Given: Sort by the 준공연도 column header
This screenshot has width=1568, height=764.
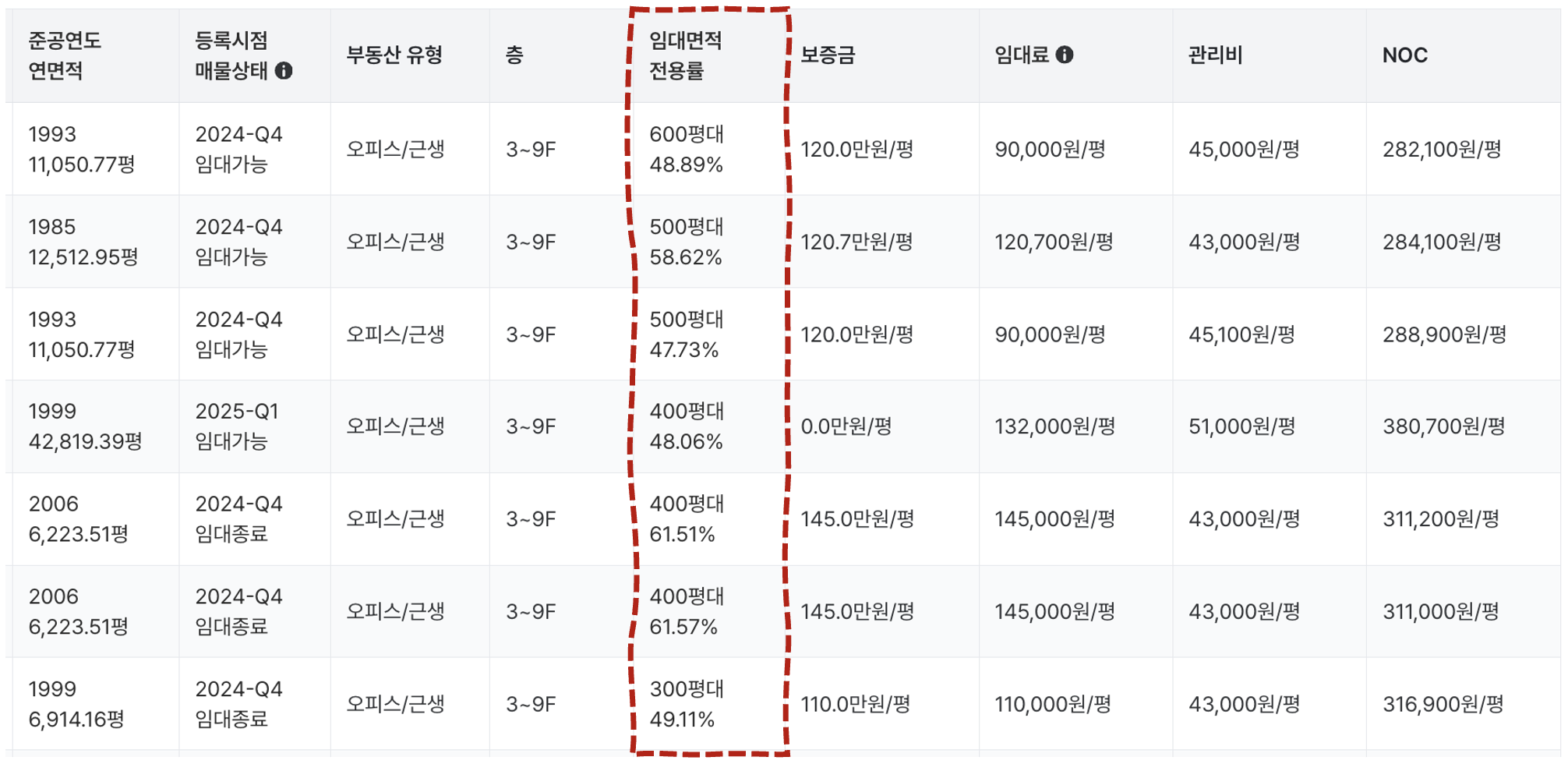Looking at the screenshot, I should [x=65, y=41].
